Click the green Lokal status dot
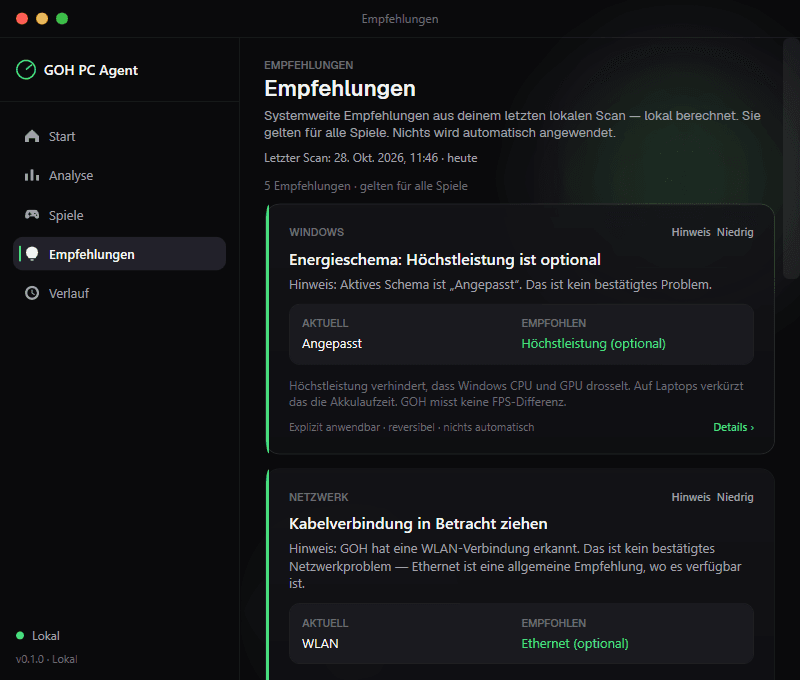The image size is (800, 680). (20, 635)
